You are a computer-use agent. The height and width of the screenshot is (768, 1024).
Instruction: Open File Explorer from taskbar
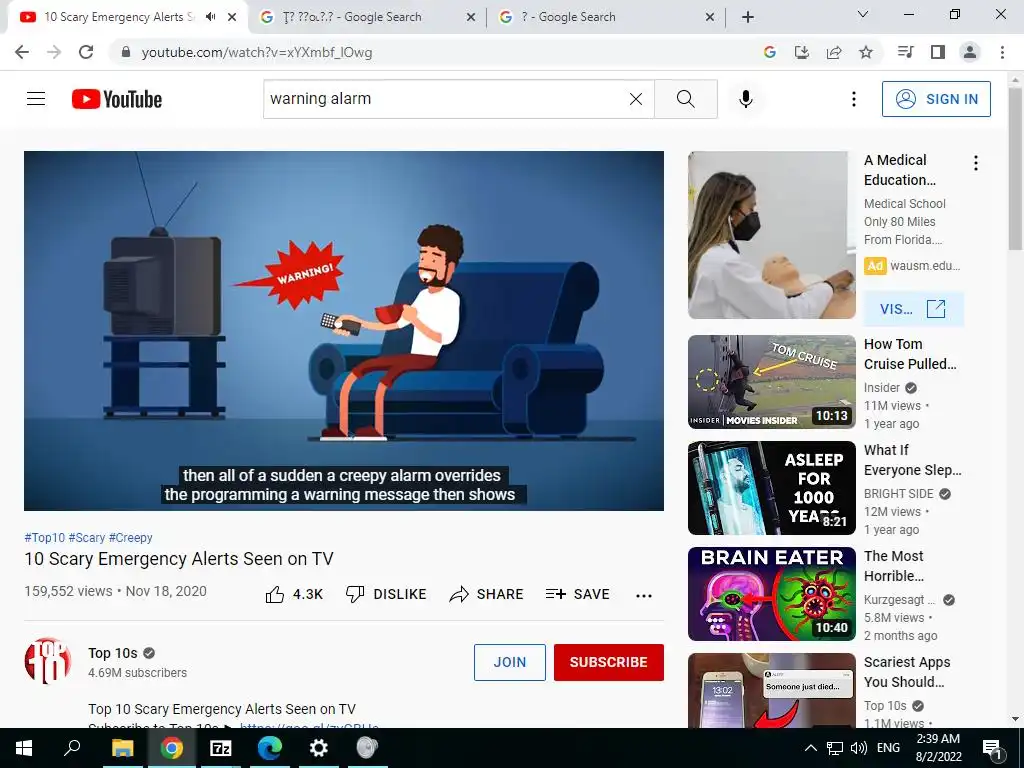tap(122, 748)
